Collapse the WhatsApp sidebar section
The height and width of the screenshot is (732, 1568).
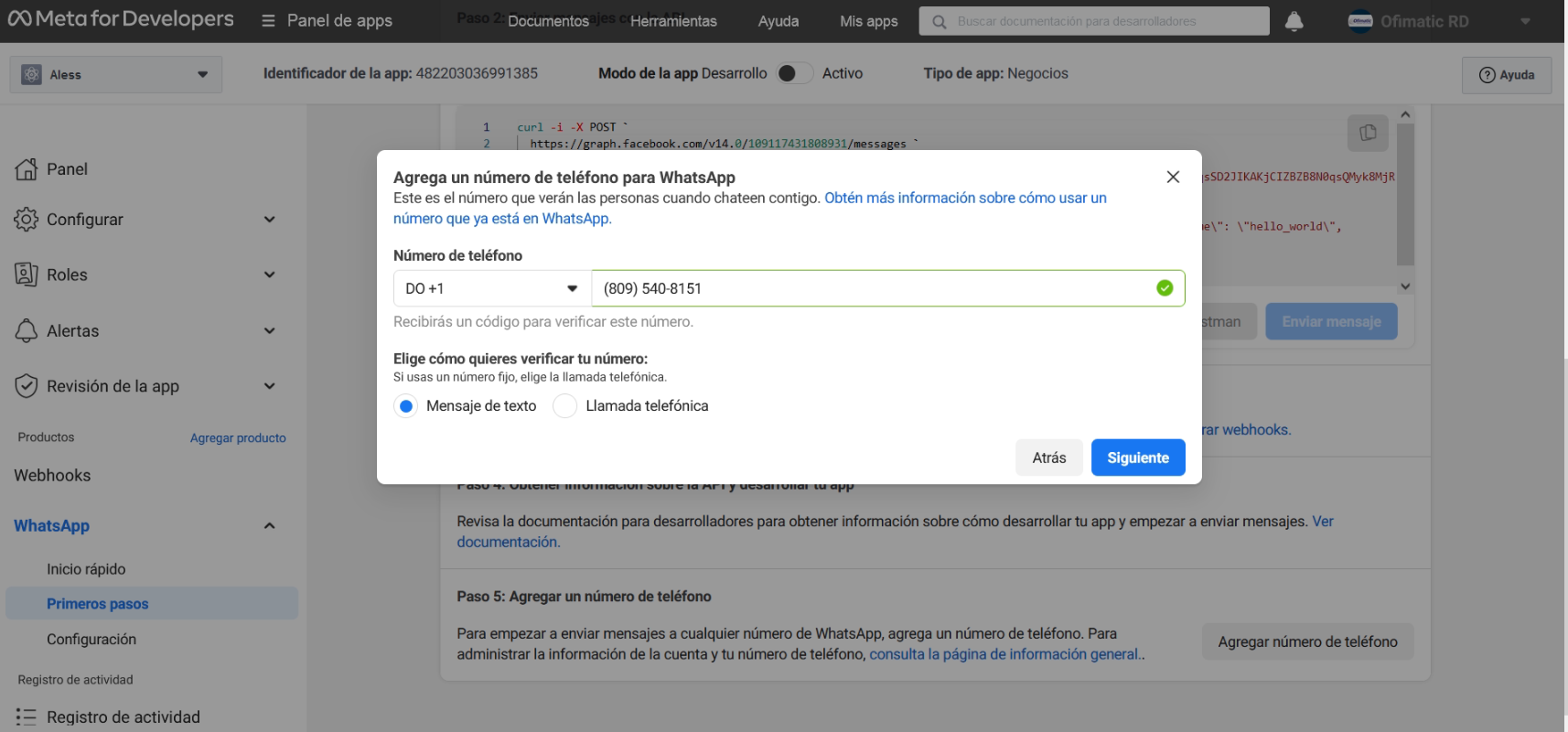click(269, 526)
